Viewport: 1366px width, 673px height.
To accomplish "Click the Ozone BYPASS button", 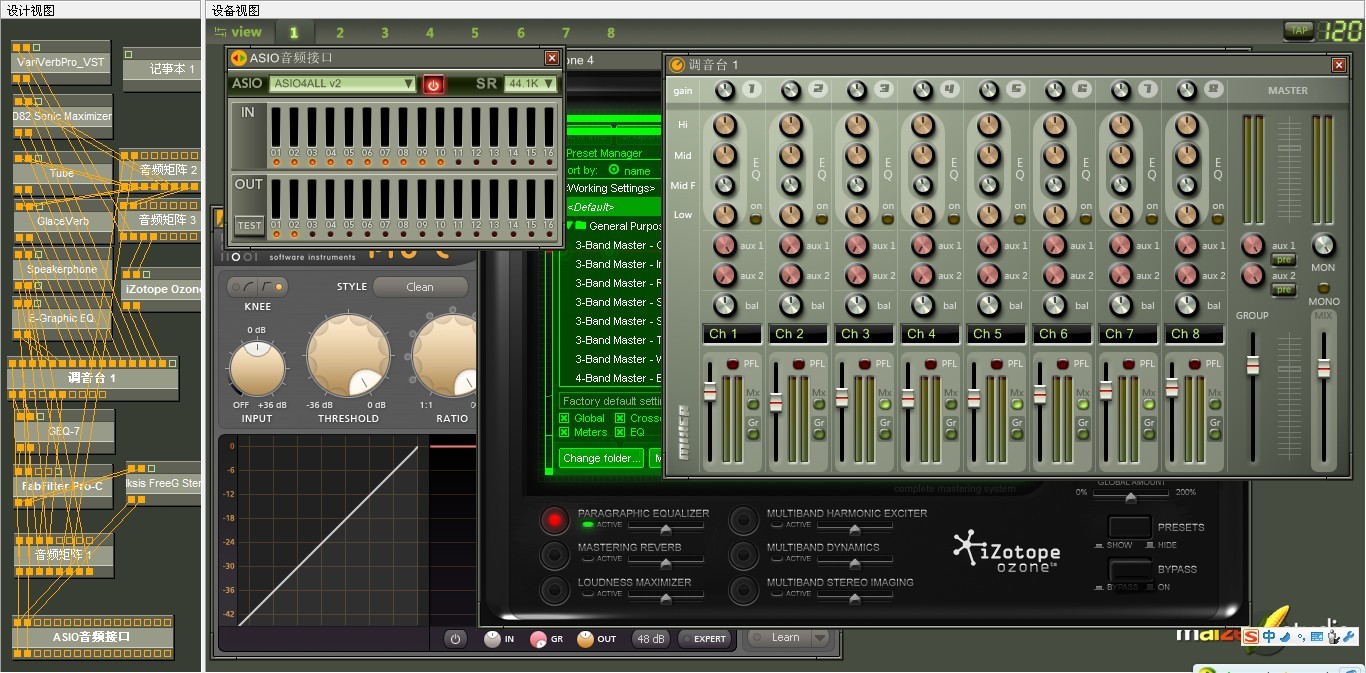I will pyautogui.click(x=1129, y=570).
